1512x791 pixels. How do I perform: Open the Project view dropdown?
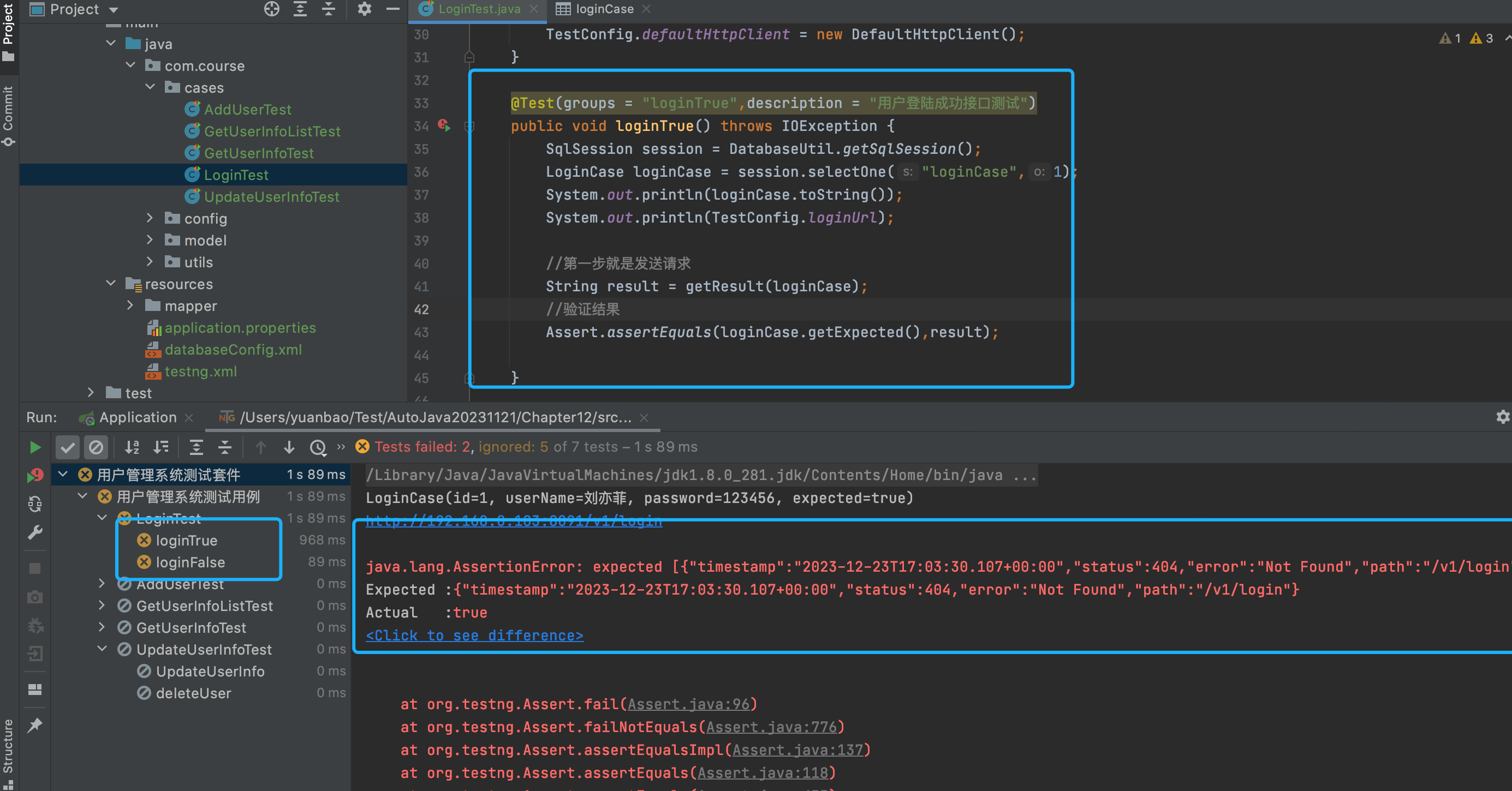114,9
